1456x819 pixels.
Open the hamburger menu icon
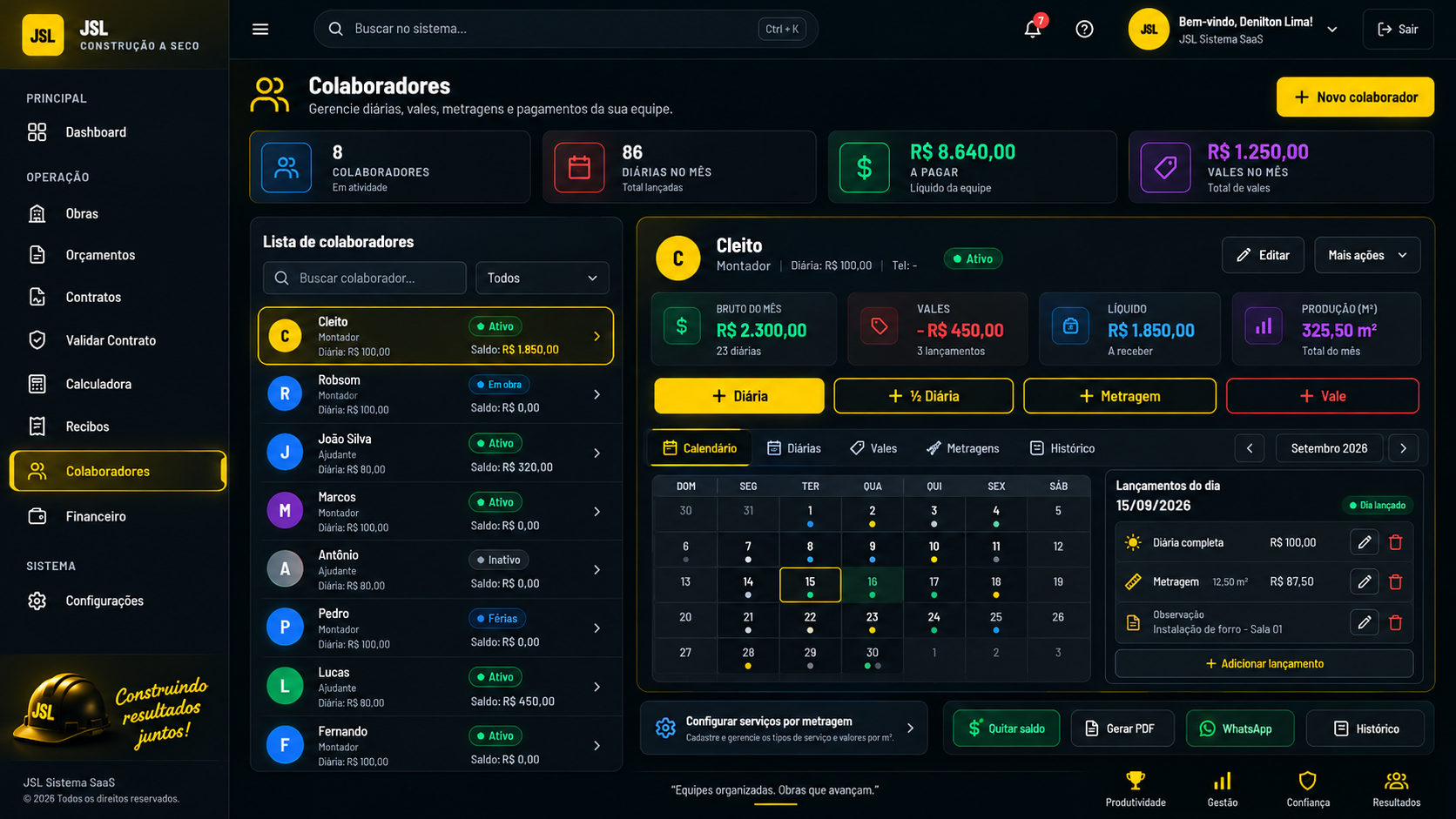[260, 29]
